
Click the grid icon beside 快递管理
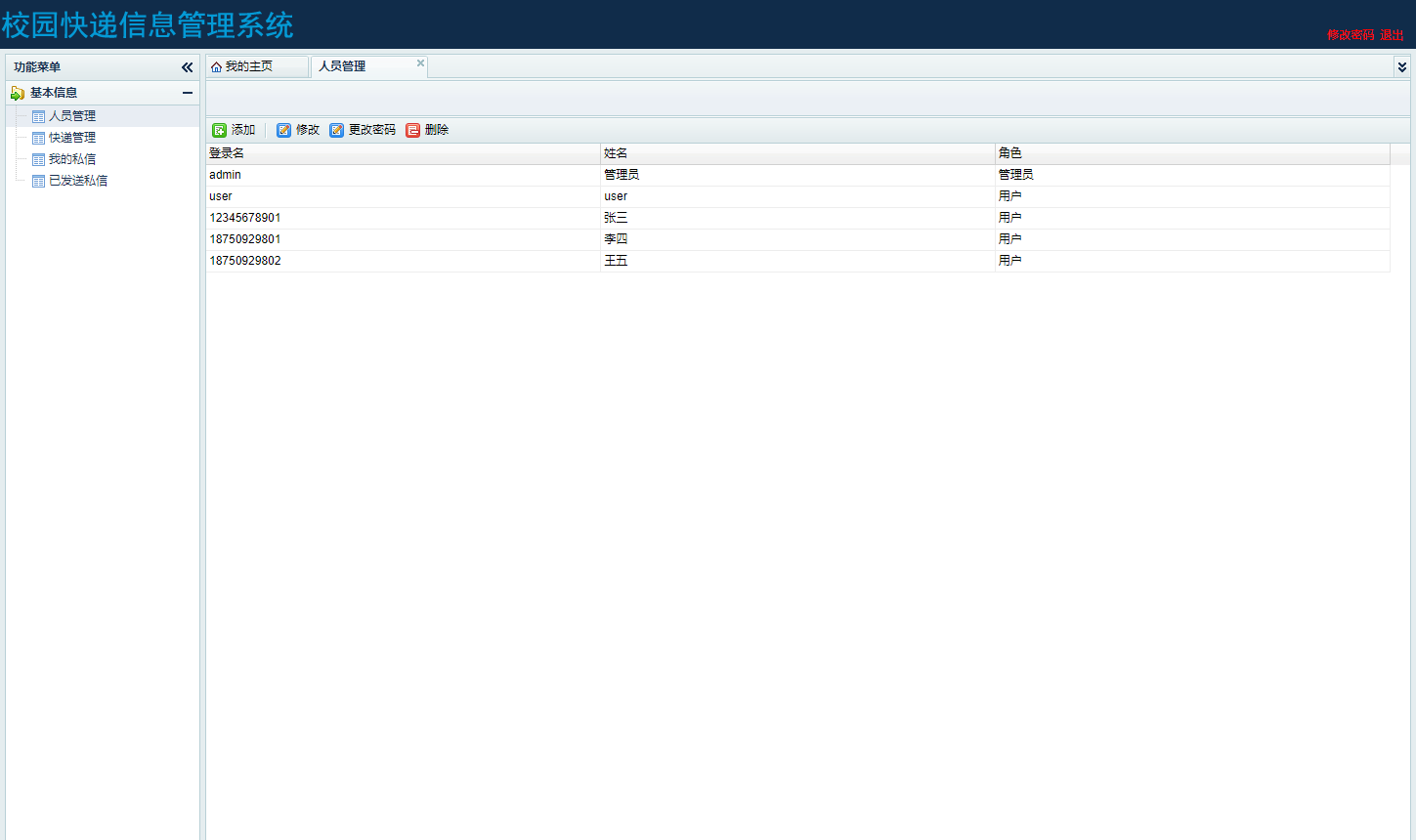click(39, 138)
